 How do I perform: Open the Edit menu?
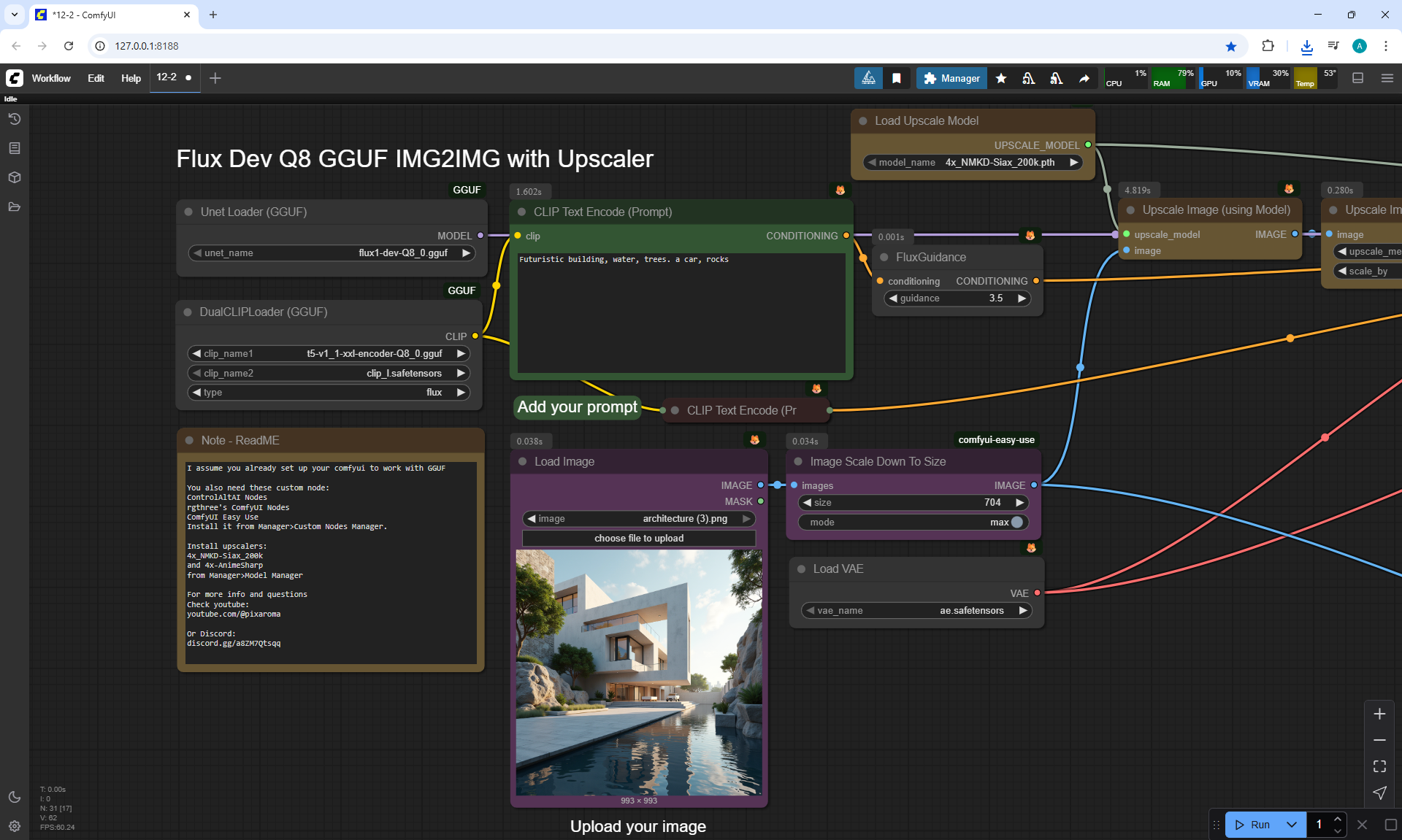(x=96, y=78)
